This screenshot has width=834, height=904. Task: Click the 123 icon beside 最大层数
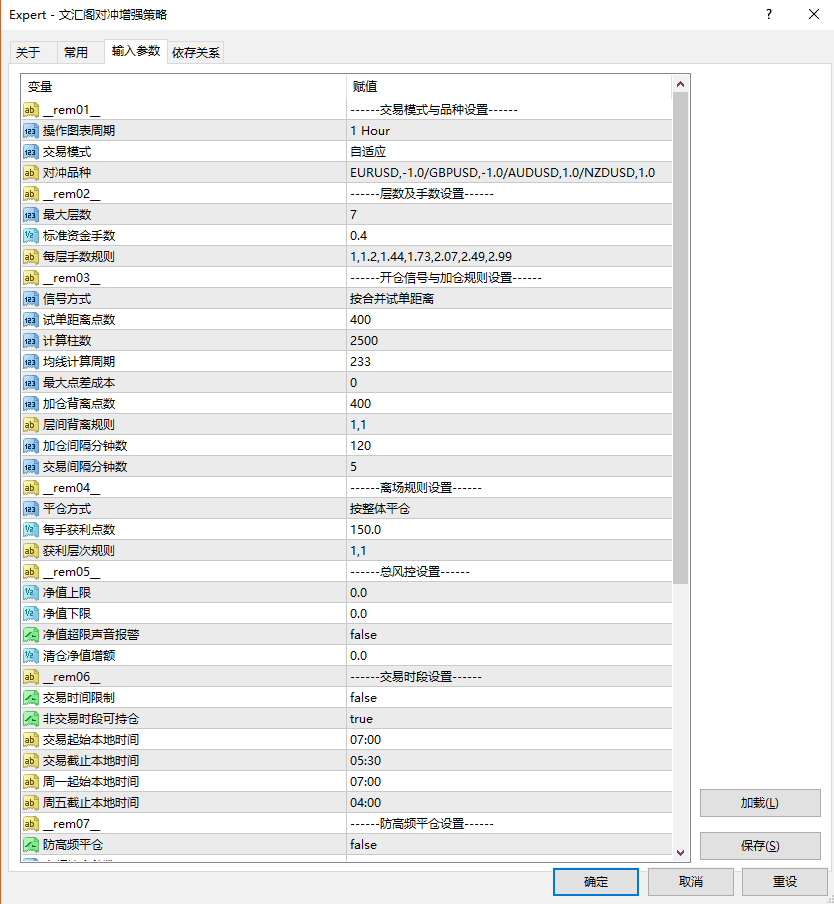[x=31, y=215]
